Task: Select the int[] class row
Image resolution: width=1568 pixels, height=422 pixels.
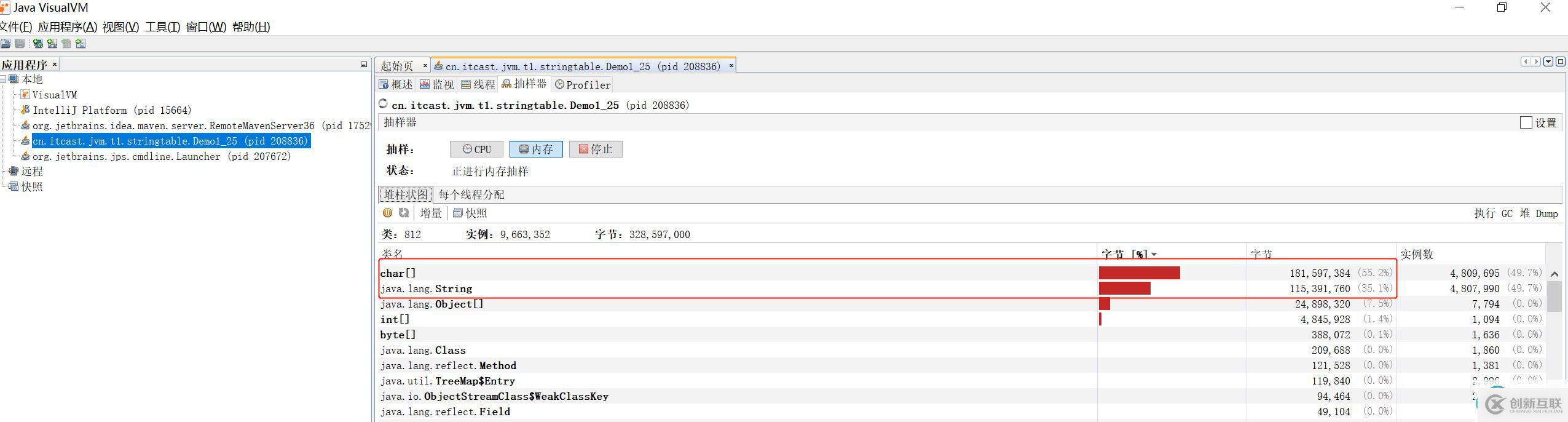Action: point(961,319)
